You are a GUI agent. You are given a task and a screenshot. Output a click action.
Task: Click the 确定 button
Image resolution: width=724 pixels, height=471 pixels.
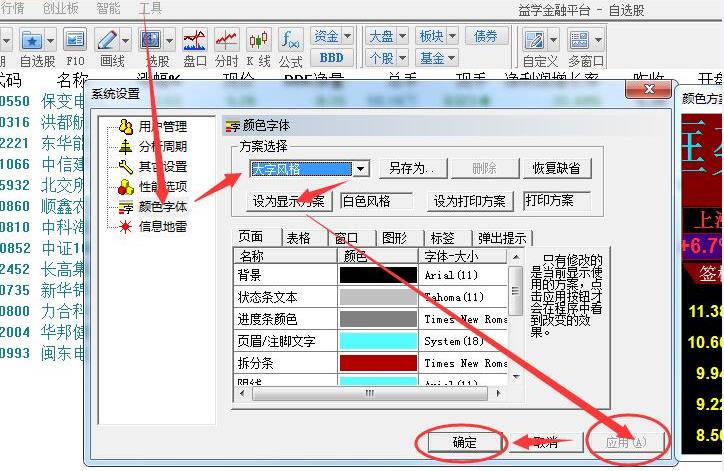point(465,442)
